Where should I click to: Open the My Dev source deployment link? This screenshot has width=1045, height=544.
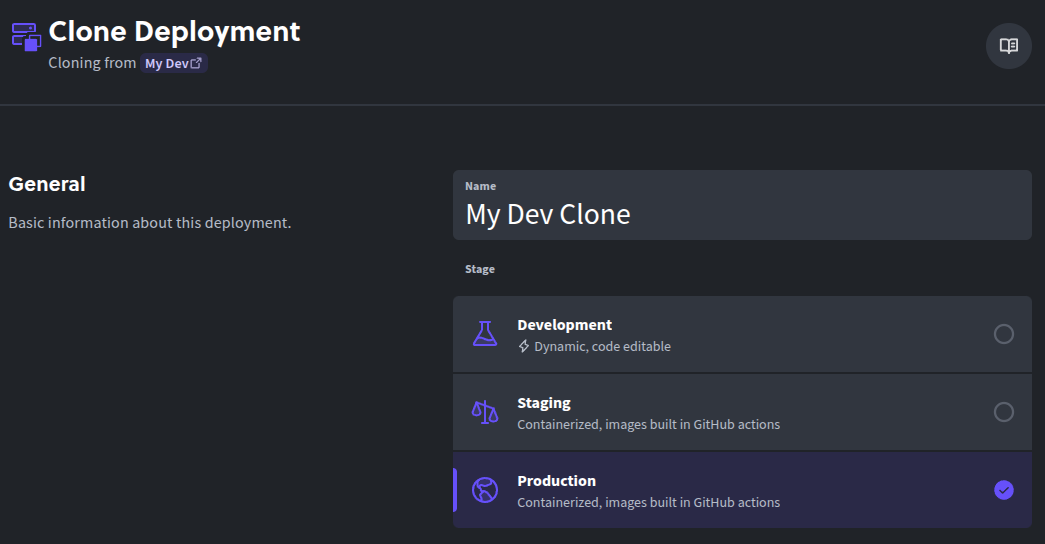pyautogui.click(x=173, y=63)
